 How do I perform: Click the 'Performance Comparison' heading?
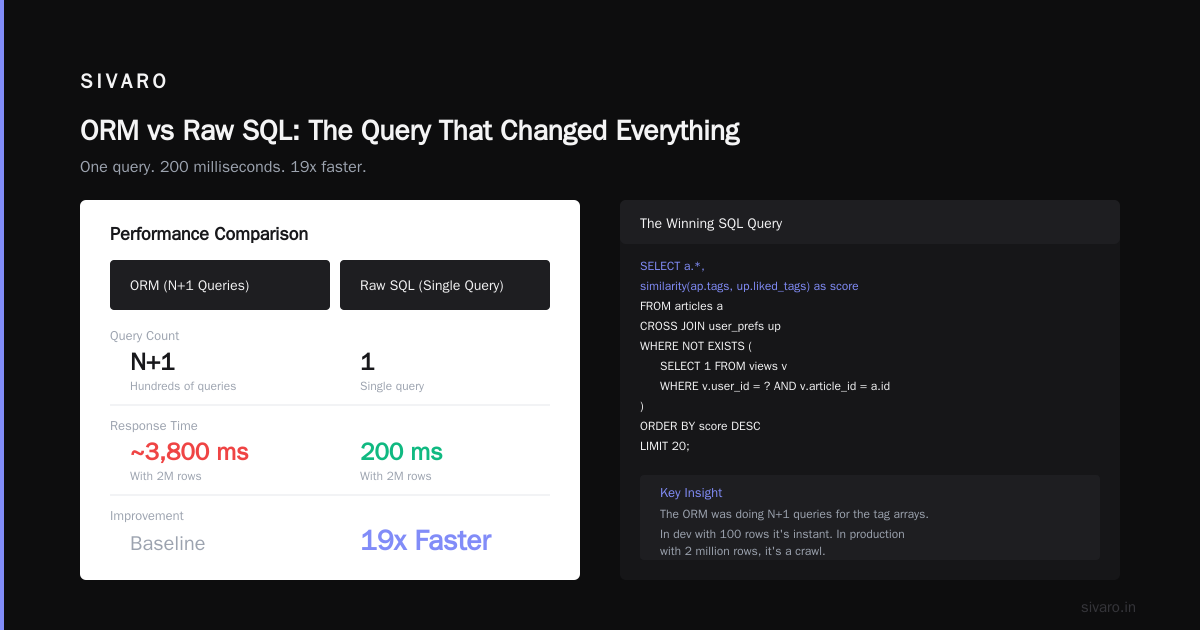point(209,234)
